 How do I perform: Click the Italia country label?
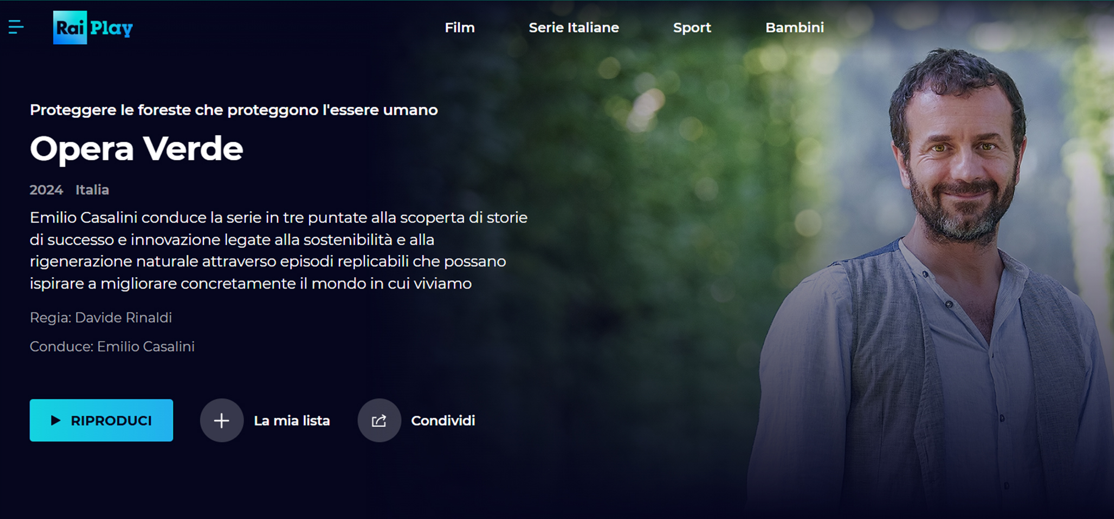pyautogui.click(x=92, y=190)
